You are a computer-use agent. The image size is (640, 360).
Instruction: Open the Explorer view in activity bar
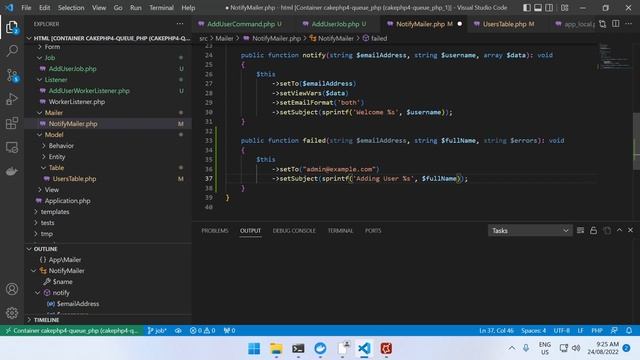click(12, 27)
